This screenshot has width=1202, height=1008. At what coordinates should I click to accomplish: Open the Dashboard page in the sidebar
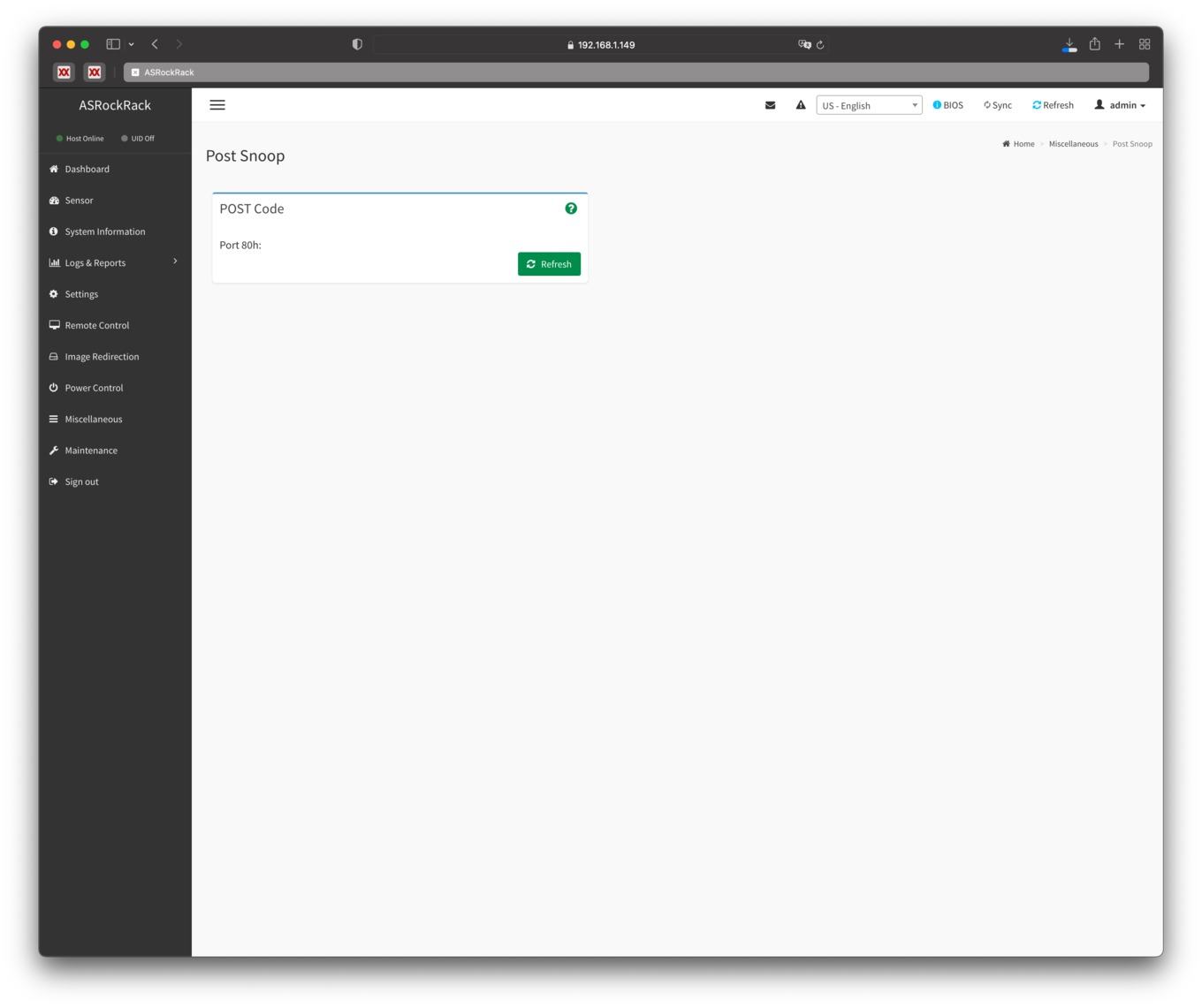87,169
